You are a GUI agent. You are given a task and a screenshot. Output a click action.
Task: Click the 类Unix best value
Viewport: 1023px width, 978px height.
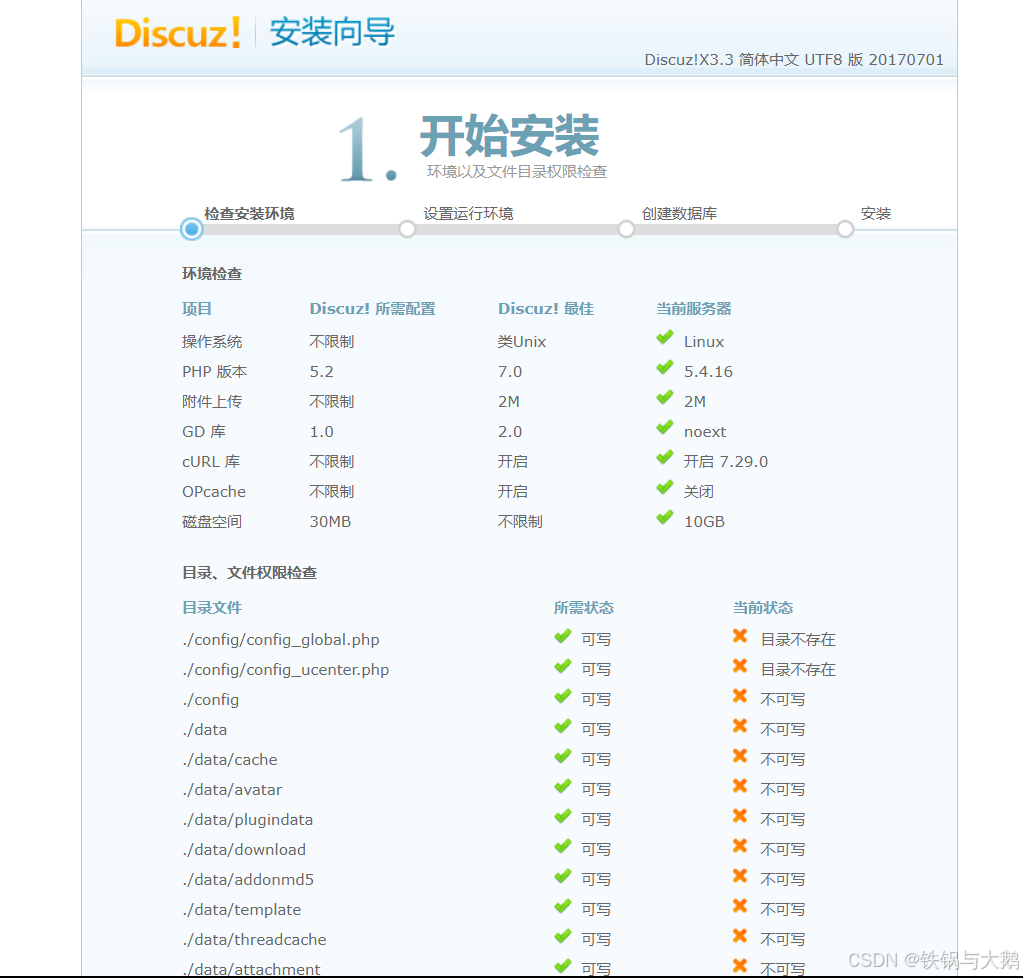point(522,342)
